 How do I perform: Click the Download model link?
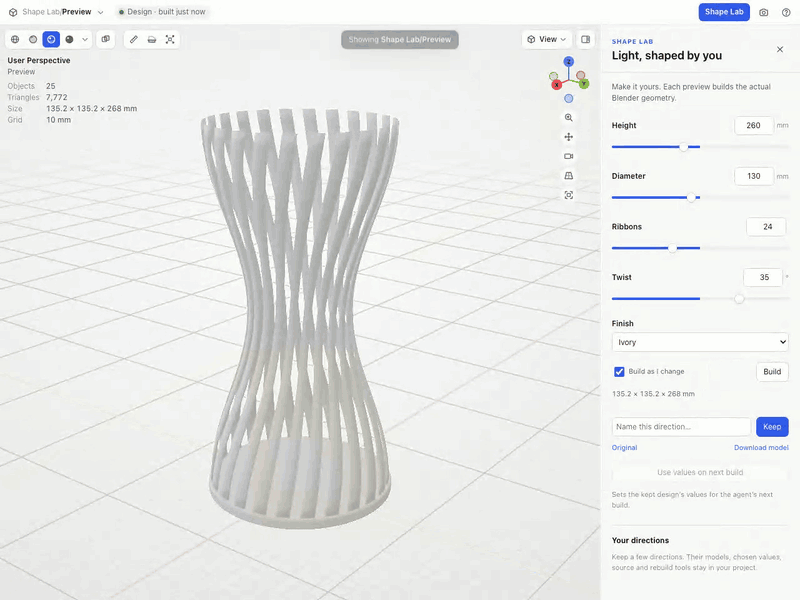tap(761, 447)
